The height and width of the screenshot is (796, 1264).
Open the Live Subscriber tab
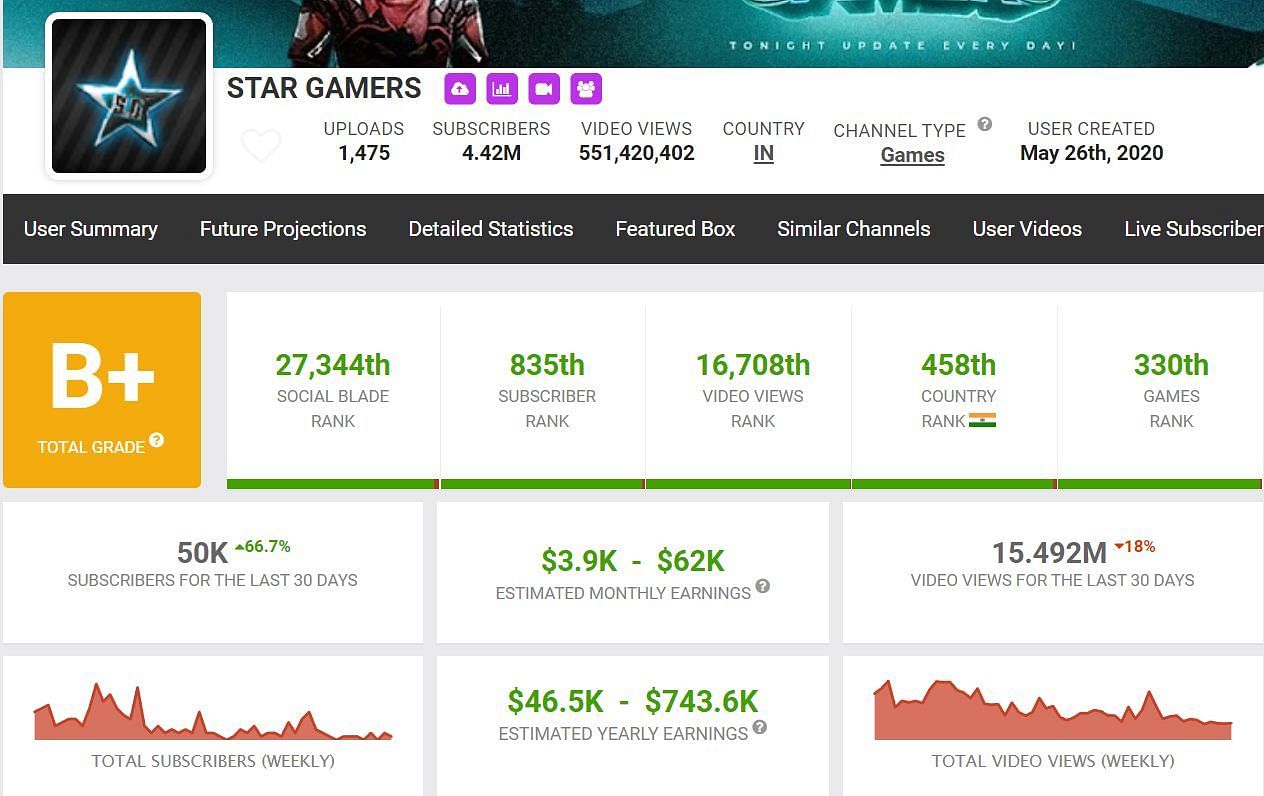pos(1194,229)
